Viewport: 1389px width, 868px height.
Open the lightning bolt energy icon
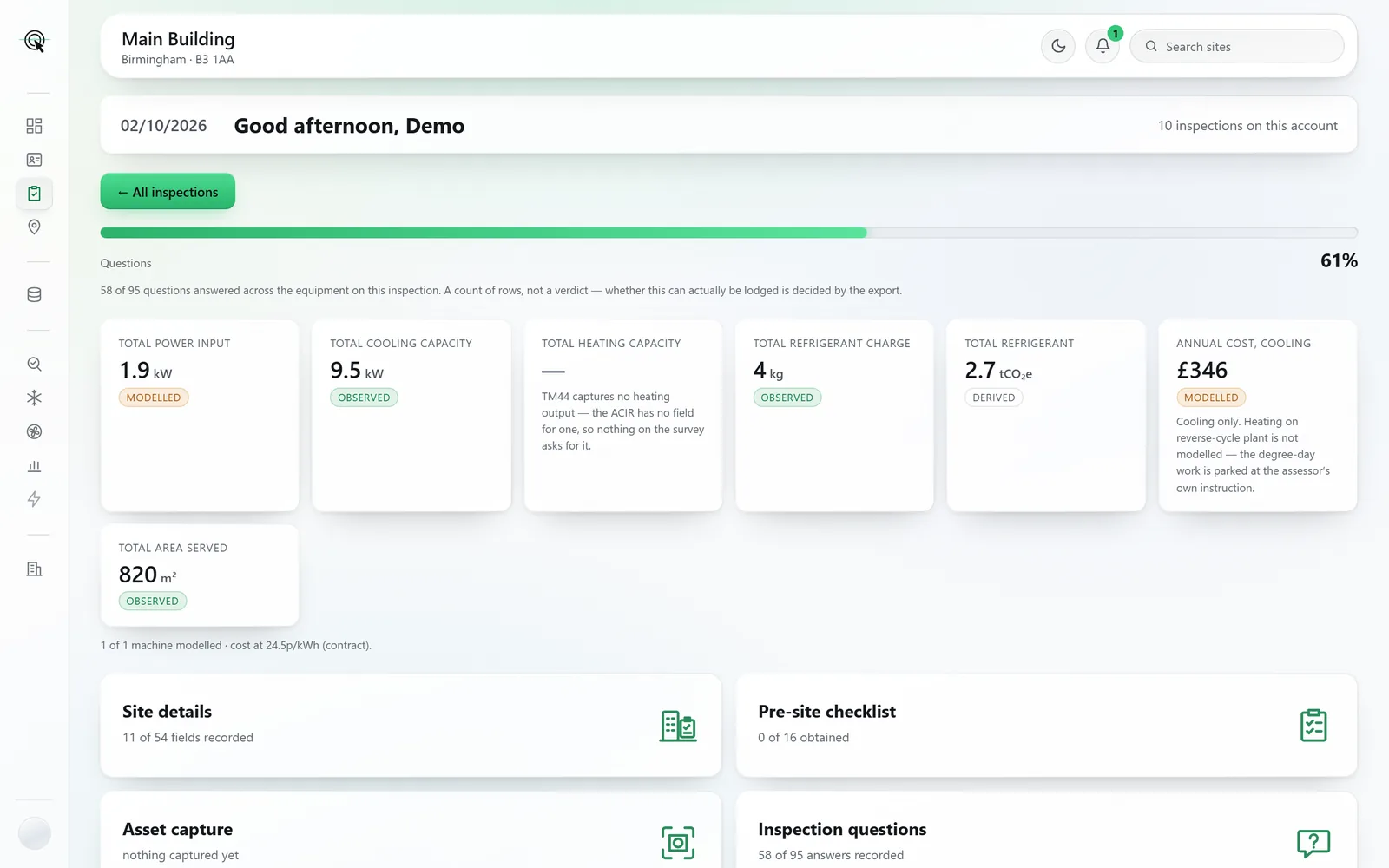click(34, 499)
